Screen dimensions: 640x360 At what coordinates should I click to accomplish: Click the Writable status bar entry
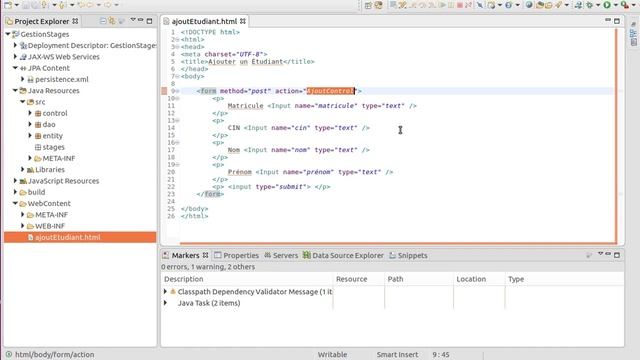332,355
